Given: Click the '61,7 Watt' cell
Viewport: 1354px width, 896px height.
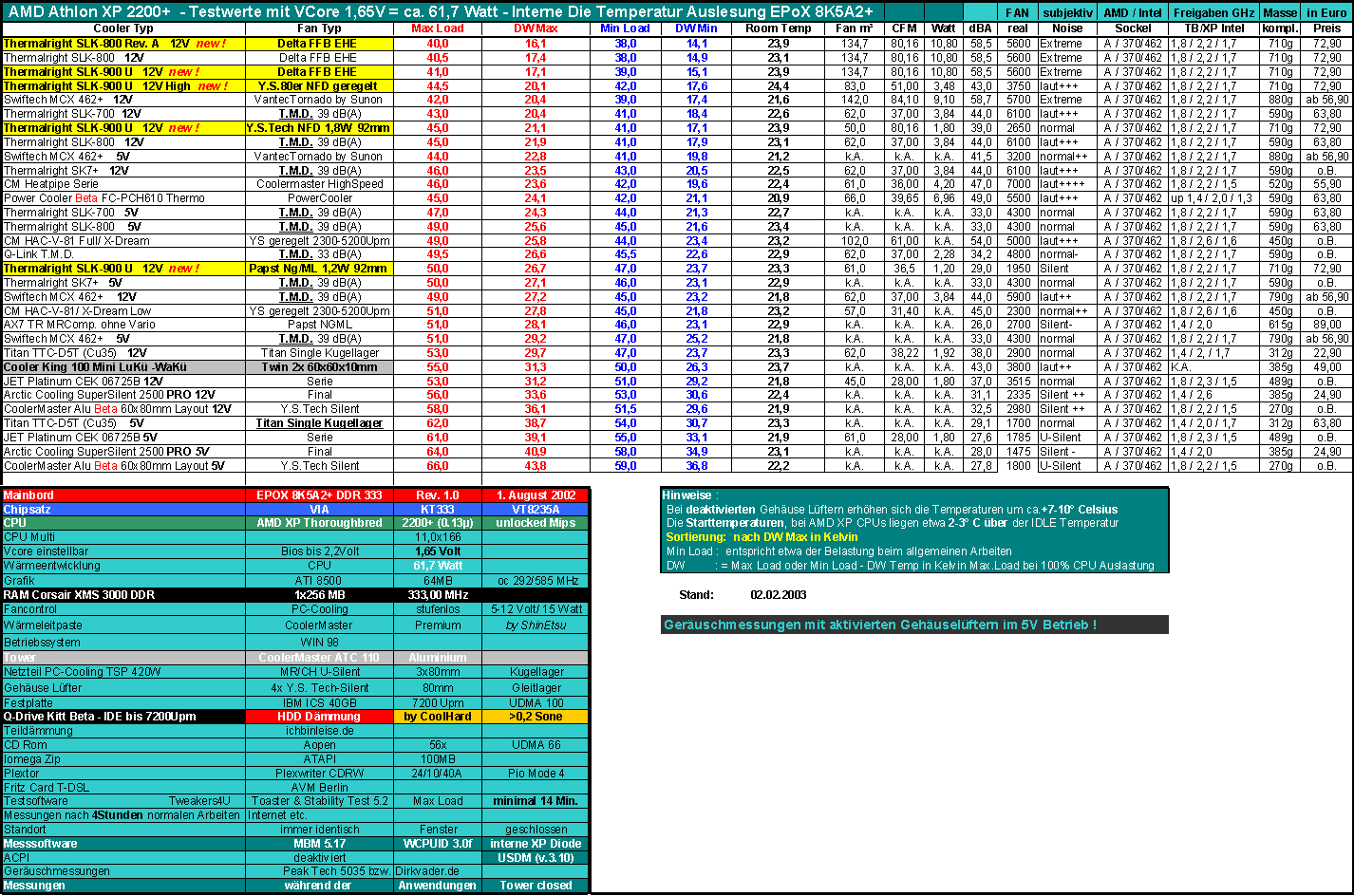Looking at the screenshot, I should click(x=438, y=566).
